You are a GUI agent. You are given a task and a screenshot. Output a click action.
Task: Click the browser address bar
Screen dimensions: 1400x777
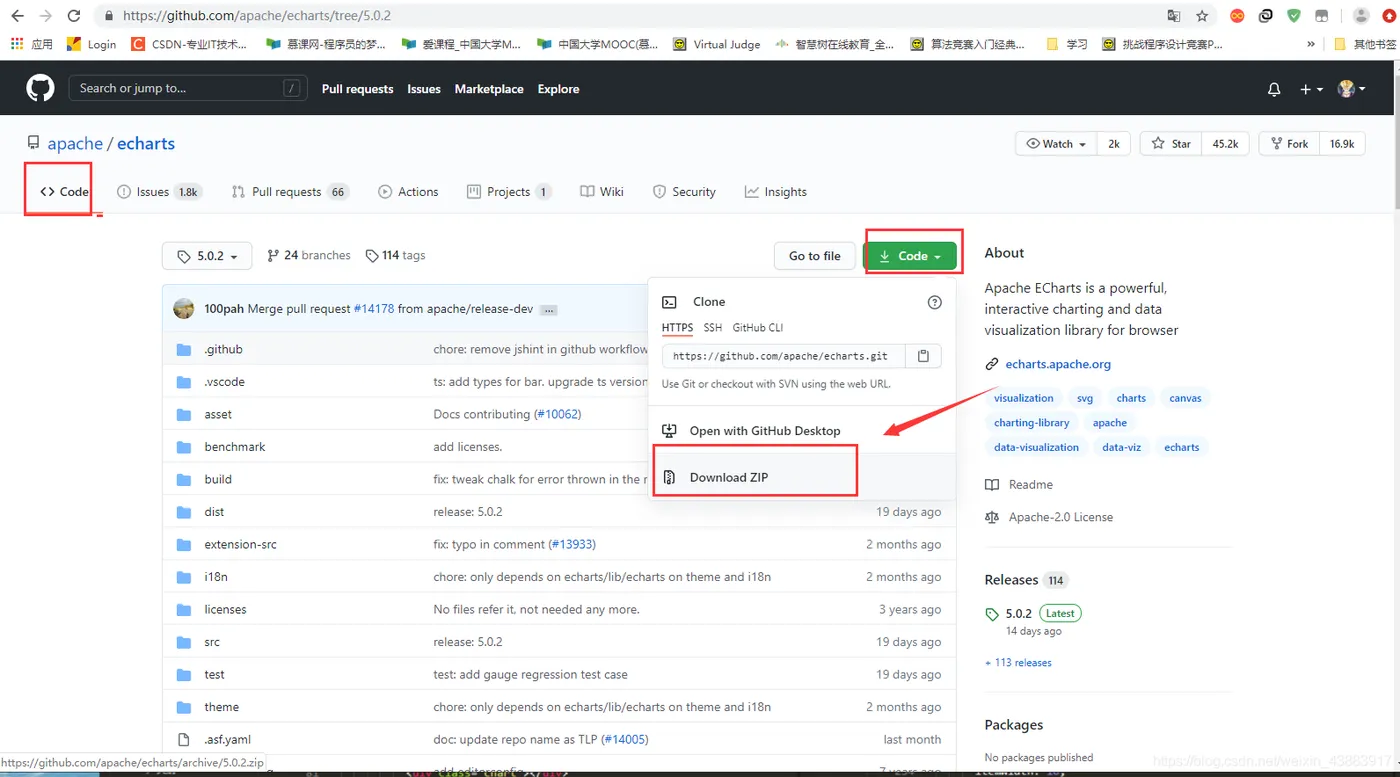pos(630,16)
